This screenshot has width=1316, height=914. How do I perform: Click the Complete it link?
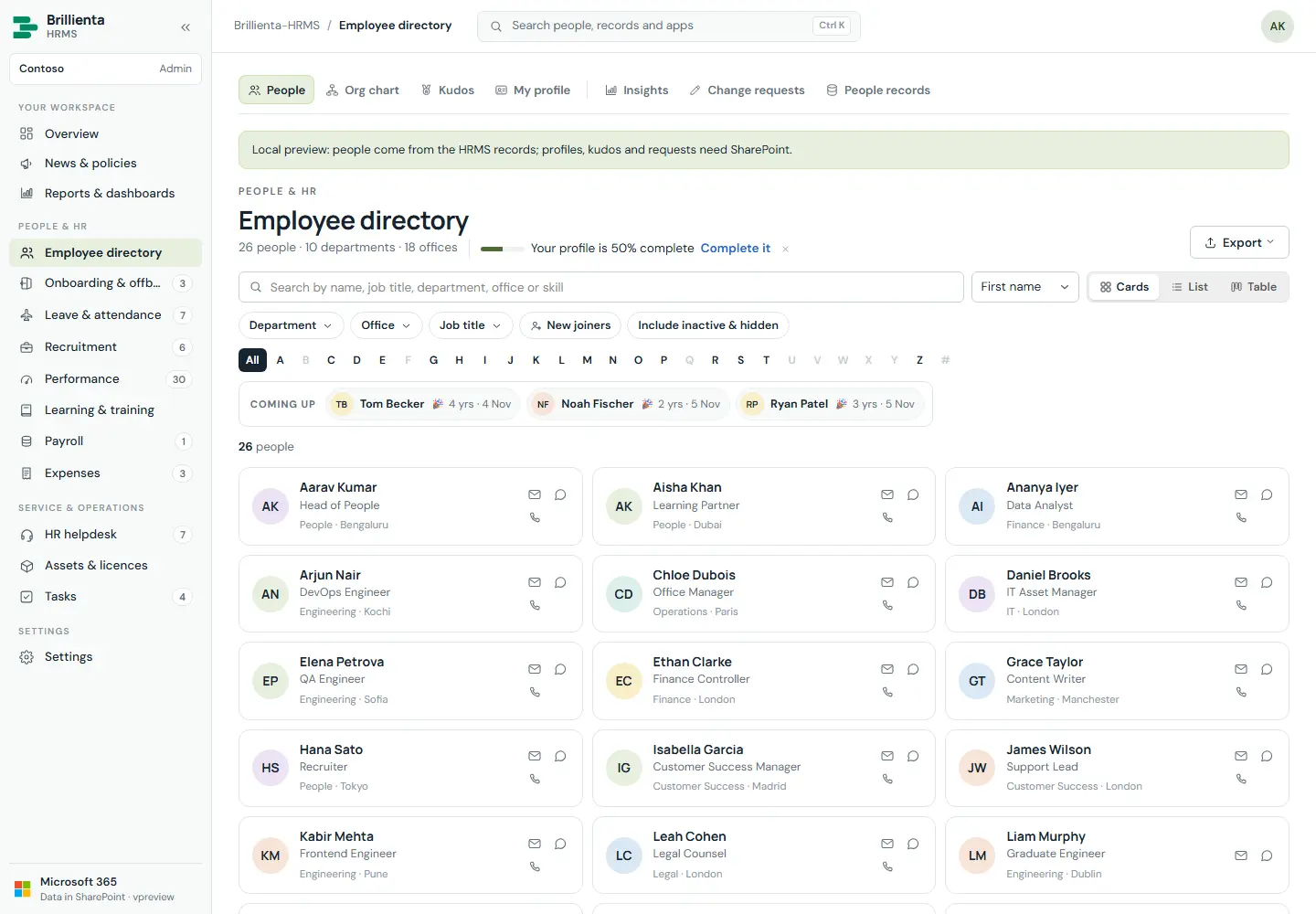point(736,249)
